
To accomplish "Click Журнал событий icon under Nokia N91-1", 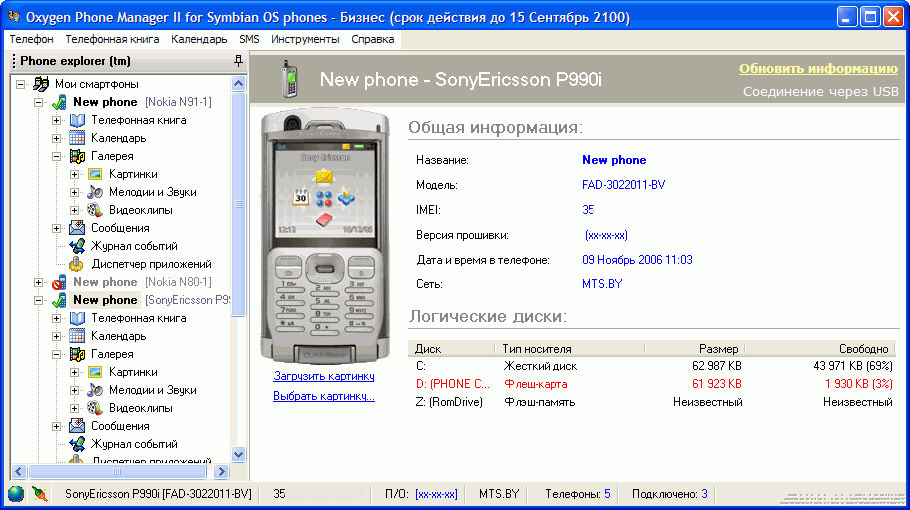I will point(77,246).
